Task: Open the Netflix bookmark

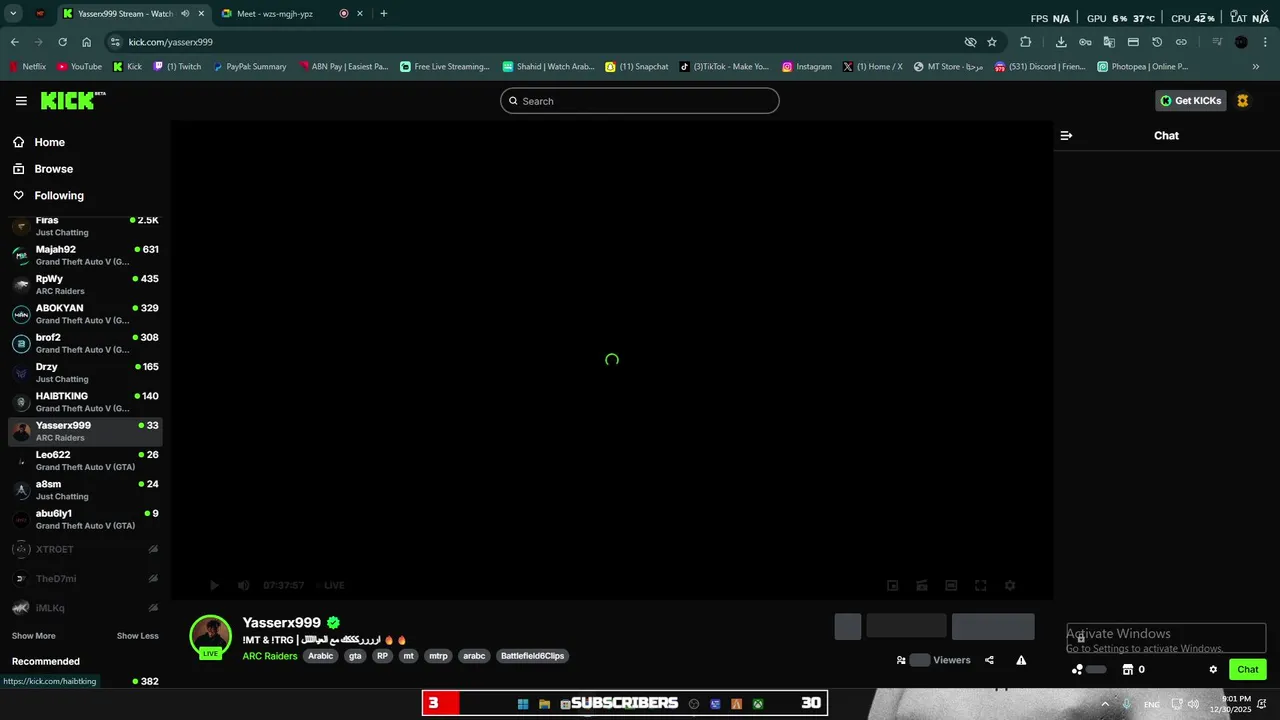Action: tap(27, 67)
